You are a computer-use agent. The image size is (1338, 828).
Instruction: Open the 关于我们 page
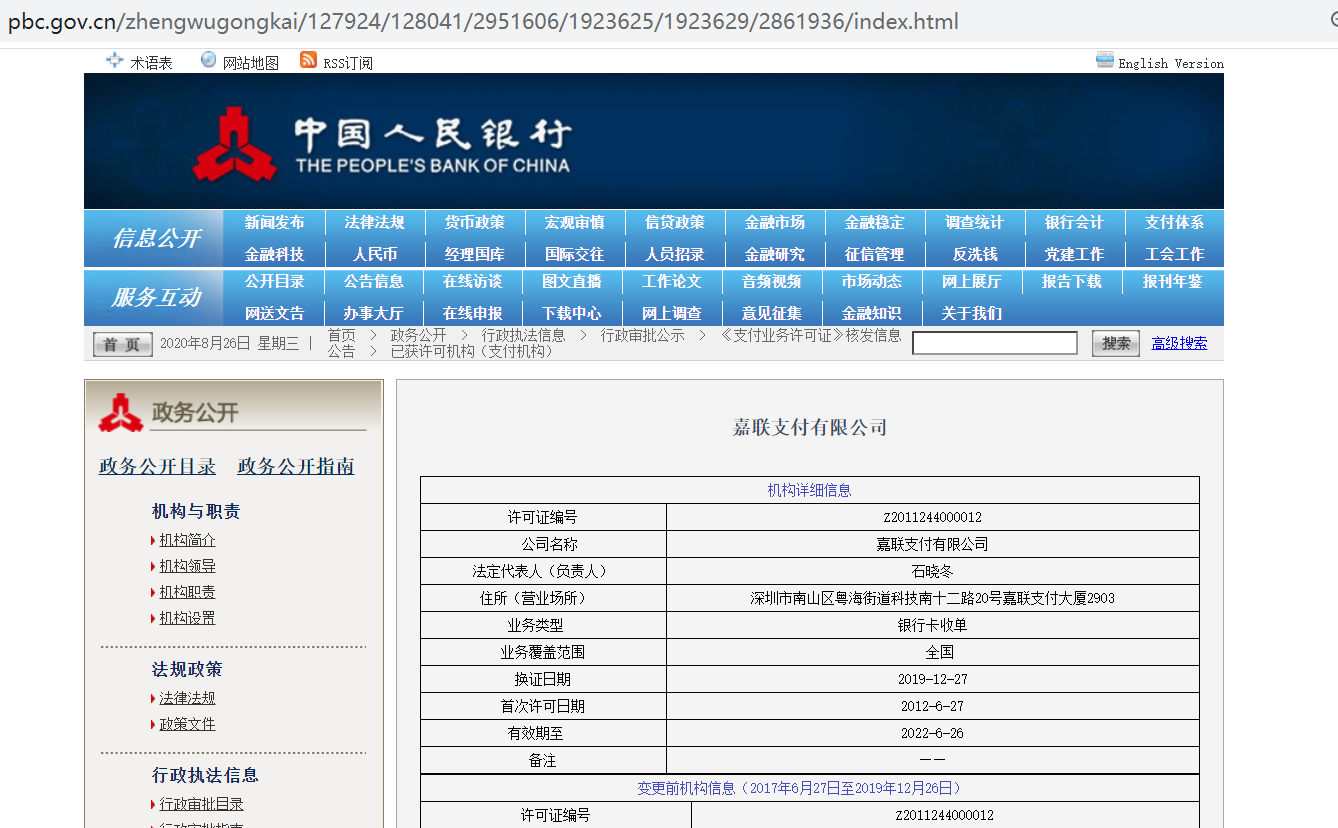click(971, 313)
